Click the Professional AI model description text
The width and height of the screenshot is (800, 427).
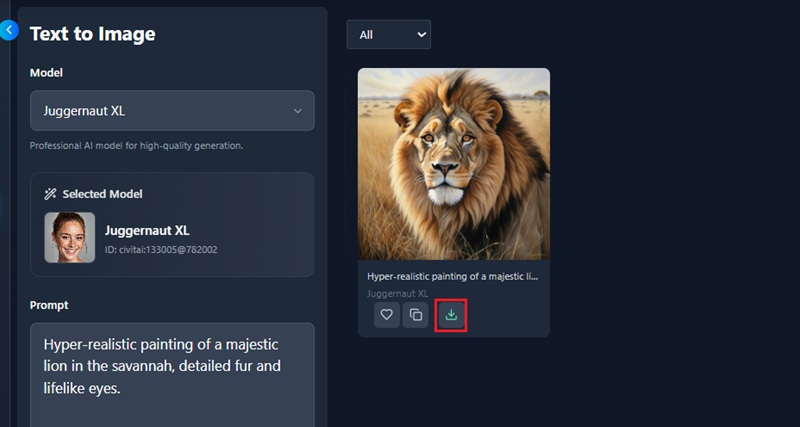coord(136,146)
